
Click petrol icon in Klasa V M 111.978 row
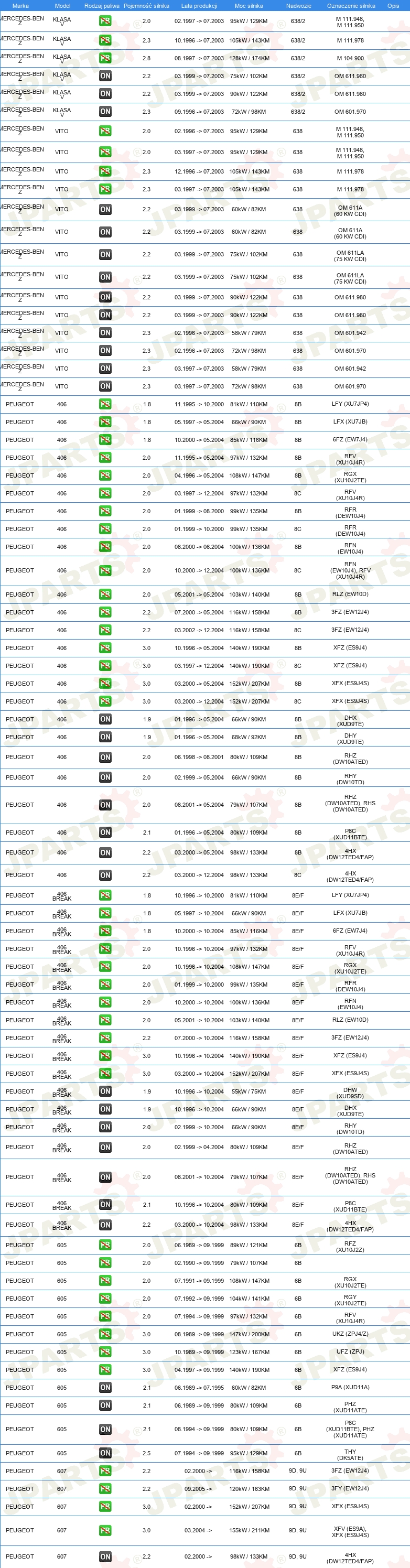coord(105,40)
